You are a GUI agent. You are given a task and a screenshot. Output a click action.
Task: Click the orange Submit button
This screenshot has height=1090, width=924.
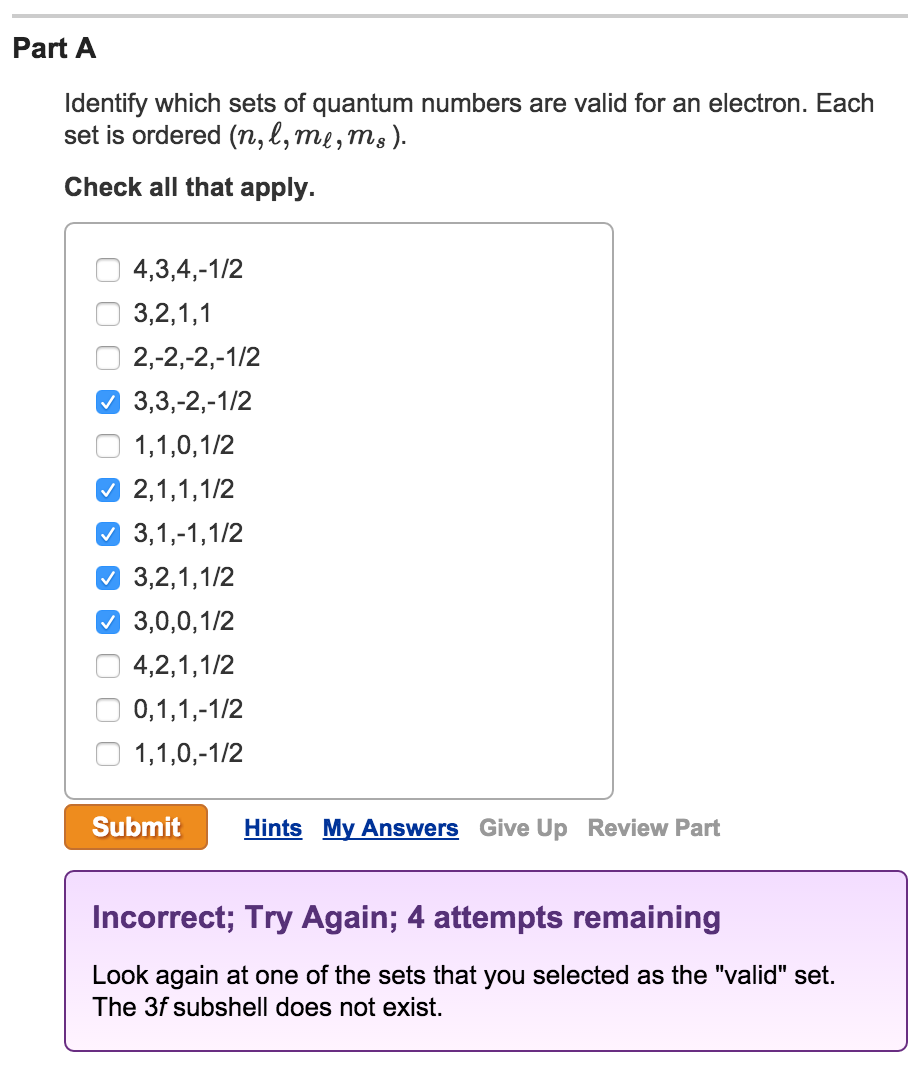(136, 827)
